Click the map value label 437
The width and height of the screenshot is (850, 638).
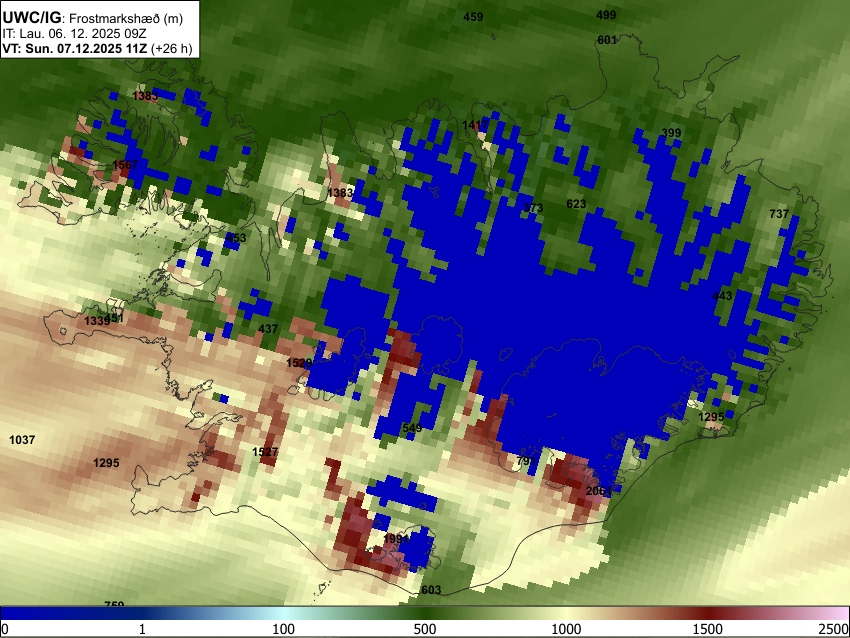point(268,328)
